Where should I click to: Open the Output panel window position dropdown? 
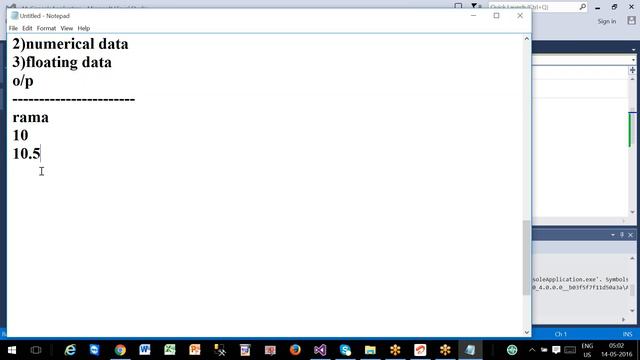click(x=613, y=235)
